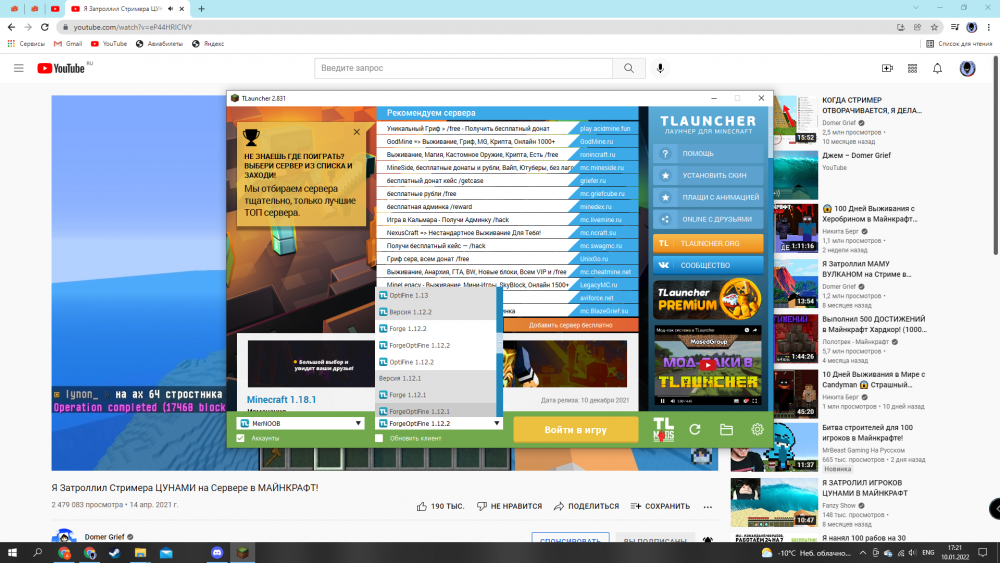Select OptiFine 1.13 in version list

[x=436, y=295]
